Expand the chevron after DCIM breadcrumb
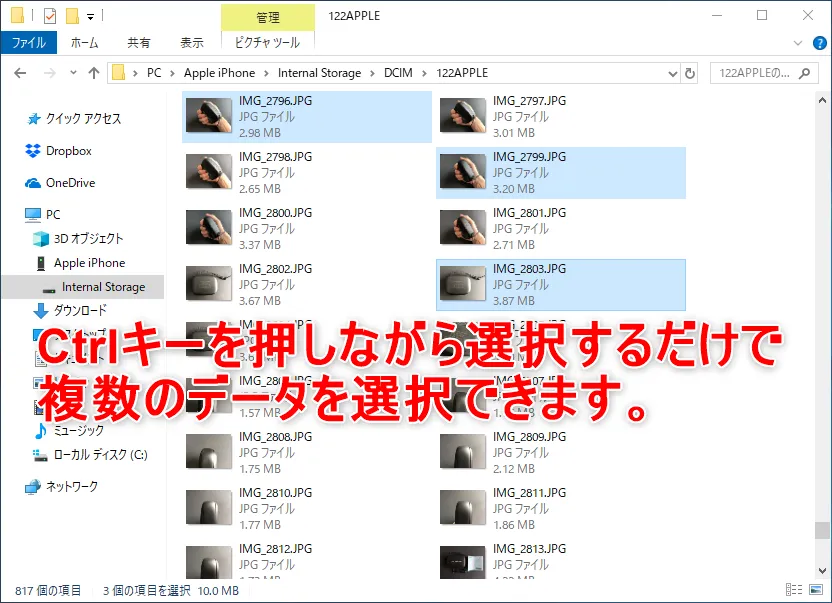The image size is (832, 603). (x=424, y=73)
